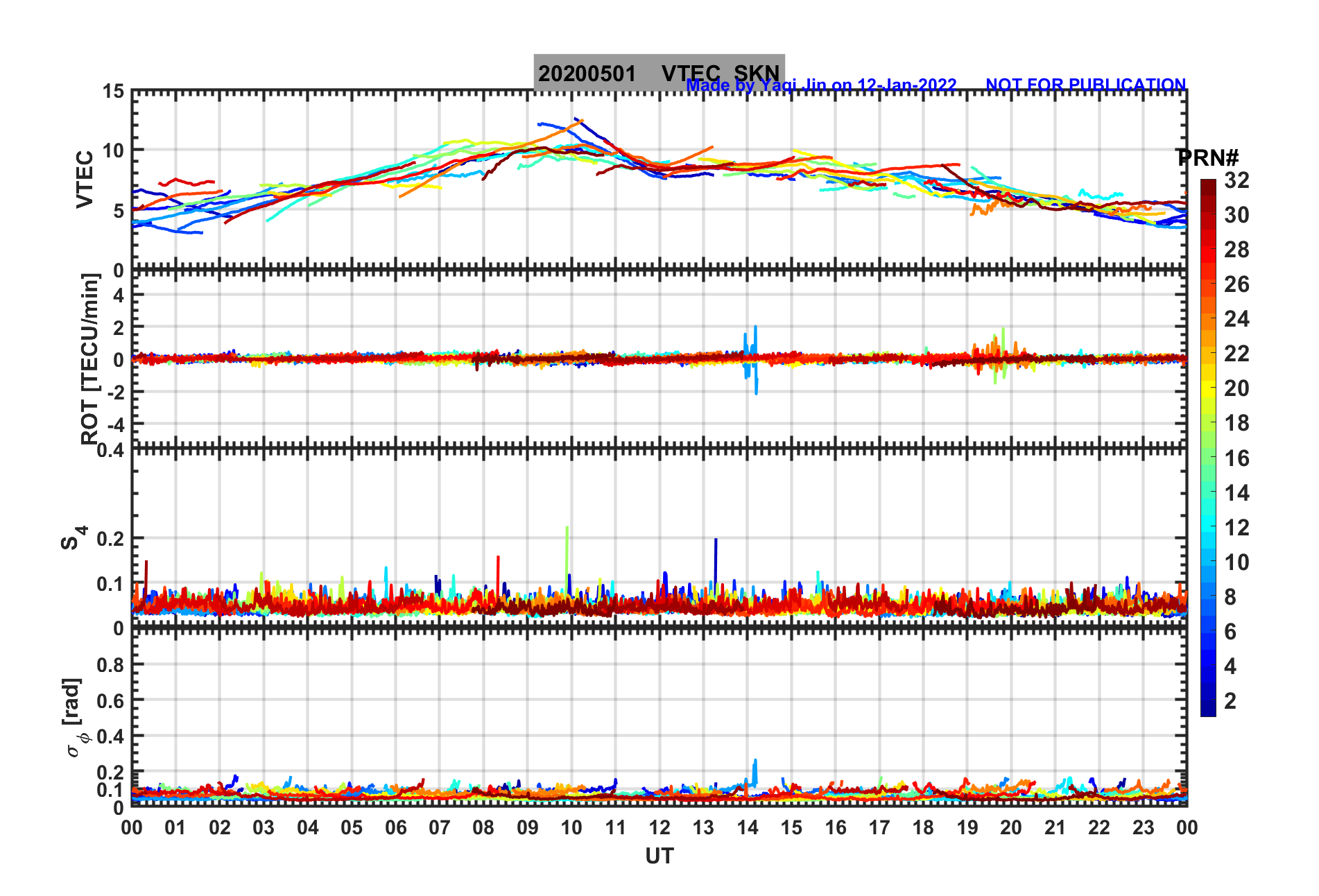
Task: Select the "UT" x-axis label
Action: coord(659,856)
